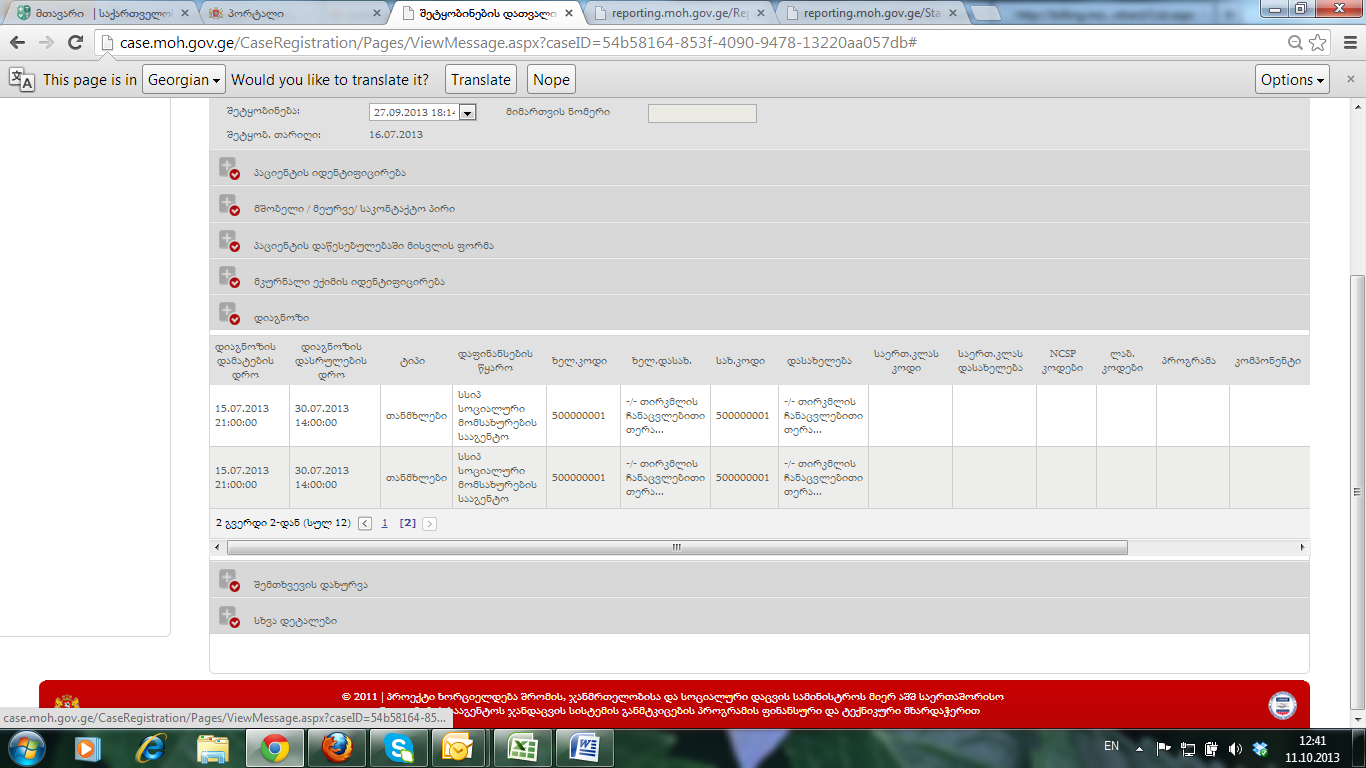
Task: Open Firefox from the taskbar
Action: click(x=331, y=747)
